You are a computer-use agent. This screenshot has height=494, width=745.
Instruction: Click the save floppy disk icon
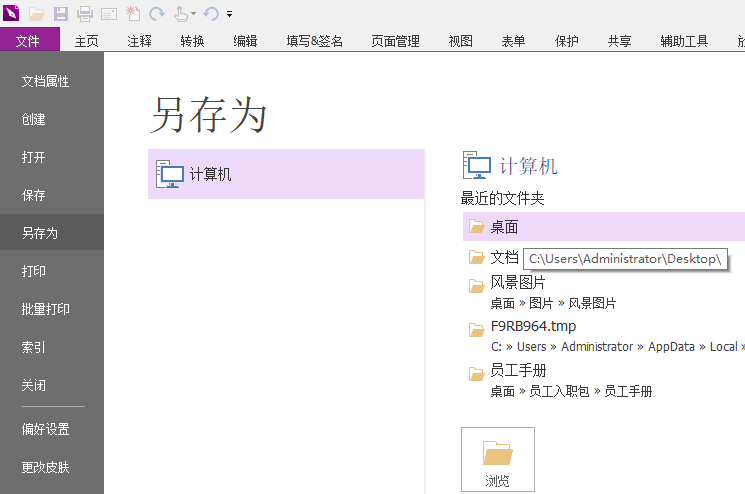click(61, 14)
